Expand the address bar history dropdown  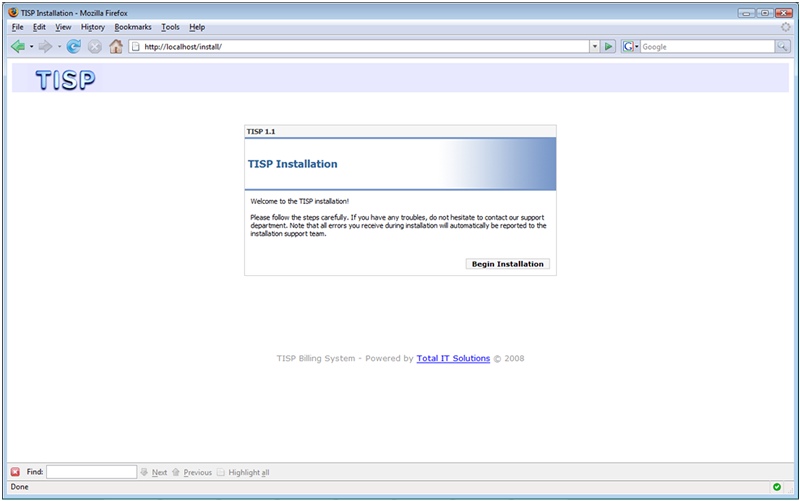594,46
